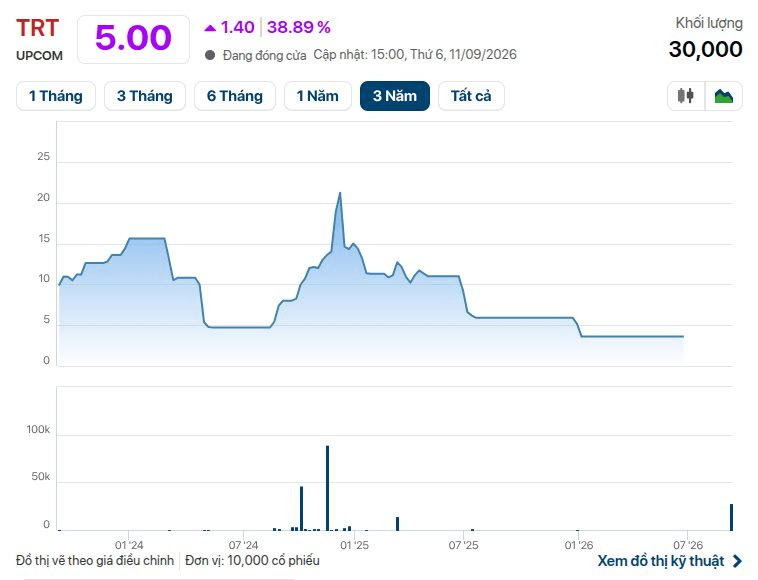This screenshot has width=758, height=580.
Task: Click the UPCOM exchange label
Action: (x=40, y=56)
